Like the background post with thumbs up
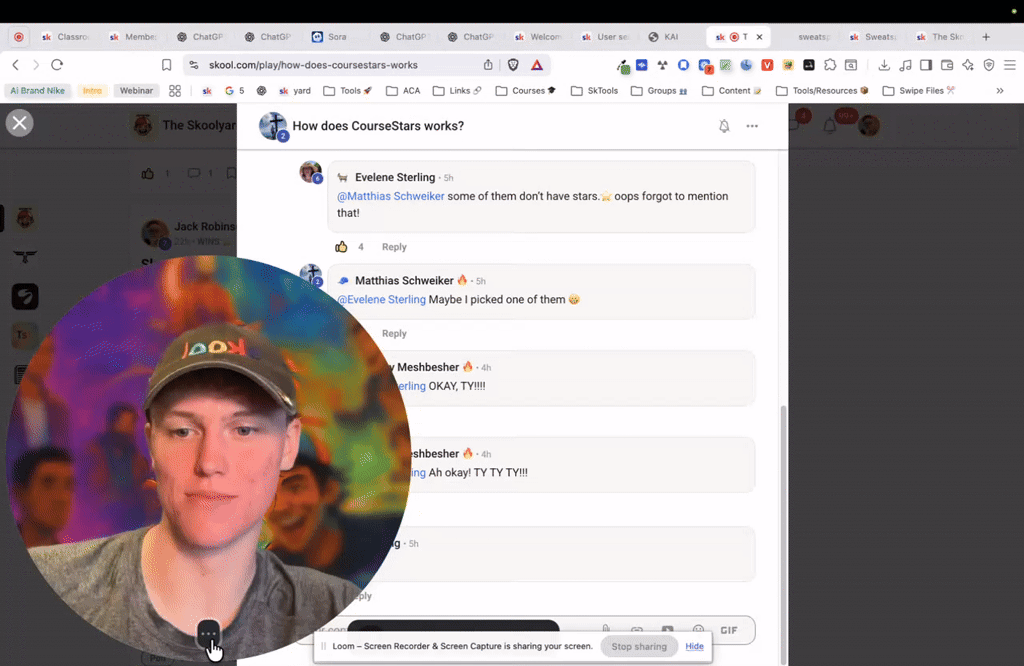This screenshot has height=666, width=1024. click(x=148, y=173)
